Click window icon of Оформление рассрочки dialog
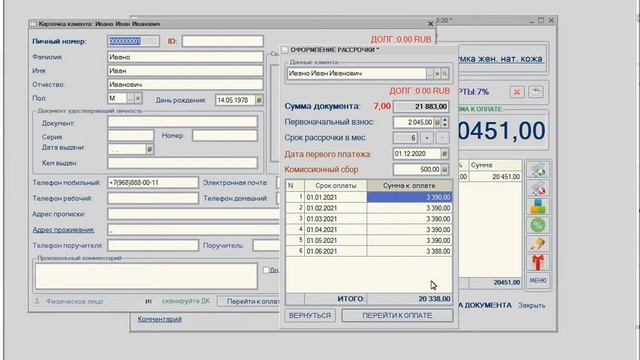 point(284,50)
